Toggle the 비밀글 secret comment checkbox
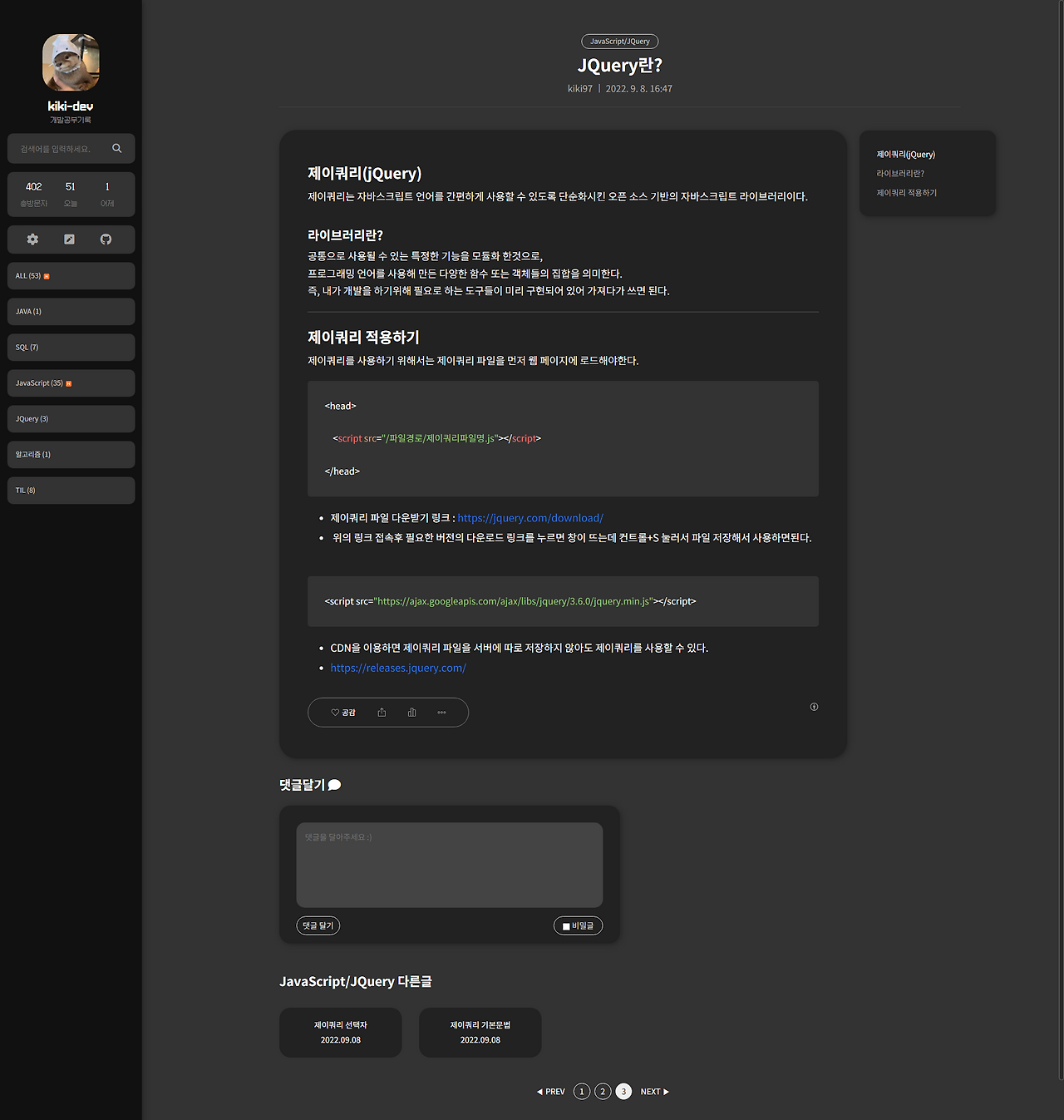Image resolution: width=1064 pixels, height=1120 pixels. tap(566, 926)
